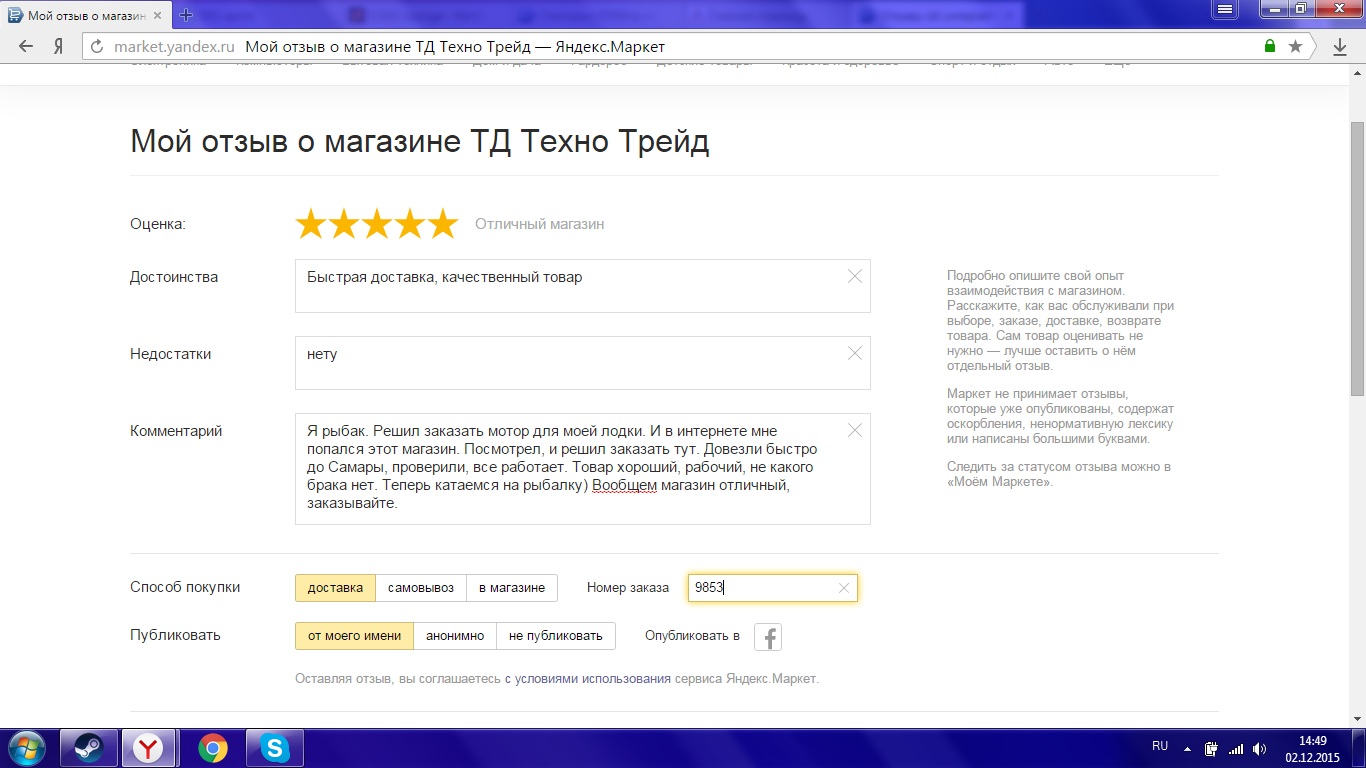Open the browser downloads panel
This screenshot has height=768, width=1366.
[1340, 47]
